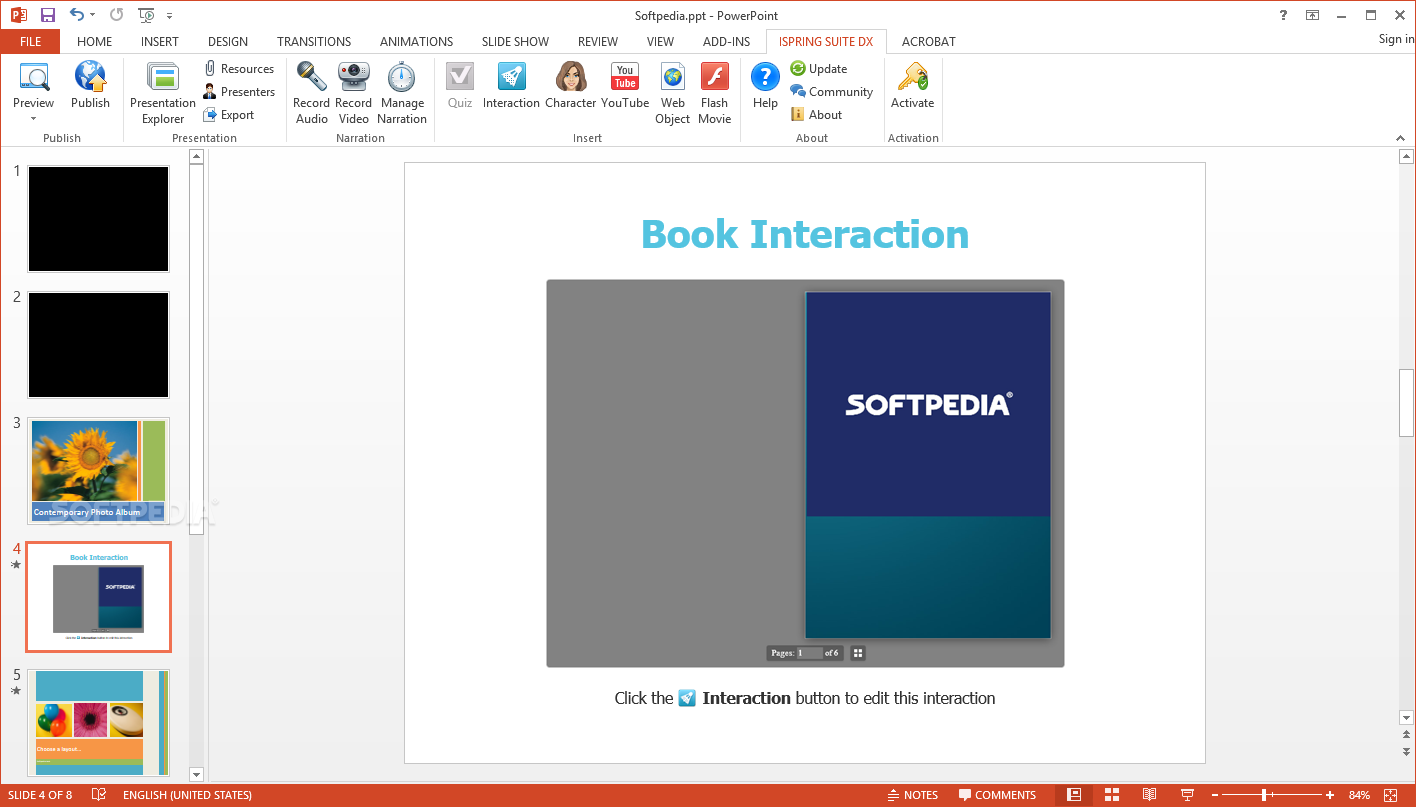
Task: Switch to the HOME tab
Action: pos(95,42)
